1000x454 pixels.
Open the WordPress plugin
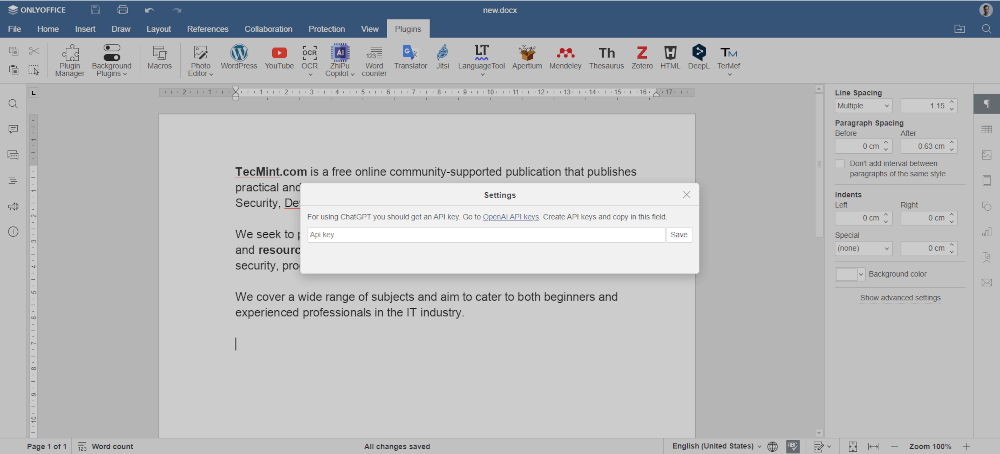tap(238, 57)
